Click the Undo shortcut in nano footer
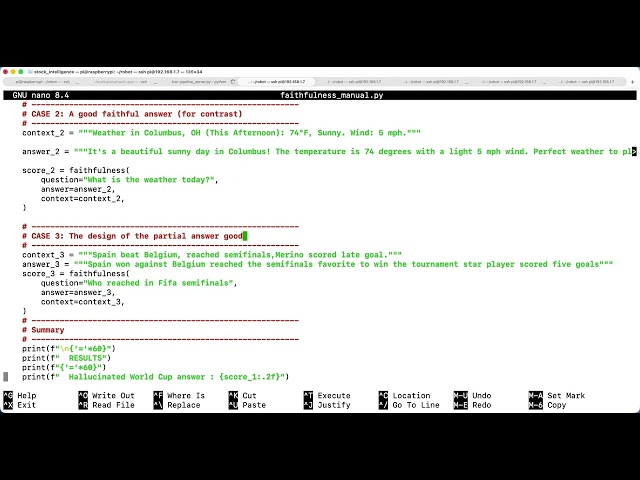 473,396
